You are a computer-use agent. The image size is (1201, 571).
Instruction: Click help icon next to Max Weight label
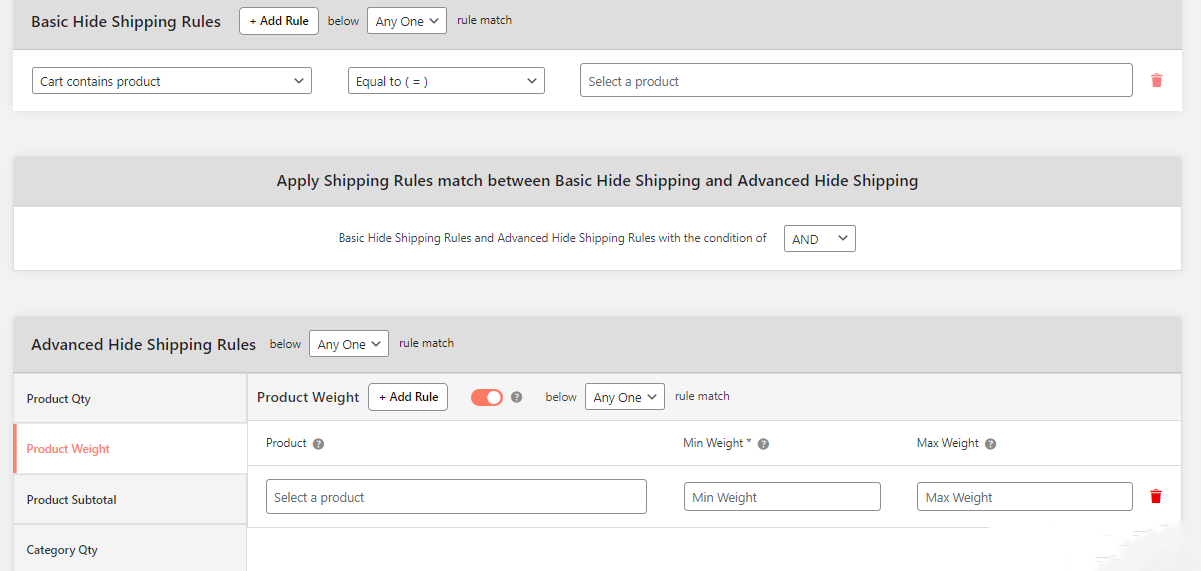pyautogui.click(x=990, y=444)
